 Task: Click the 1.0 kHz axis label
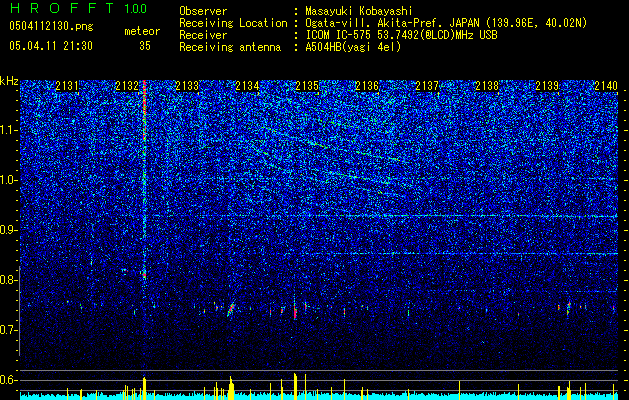[9, 180]
